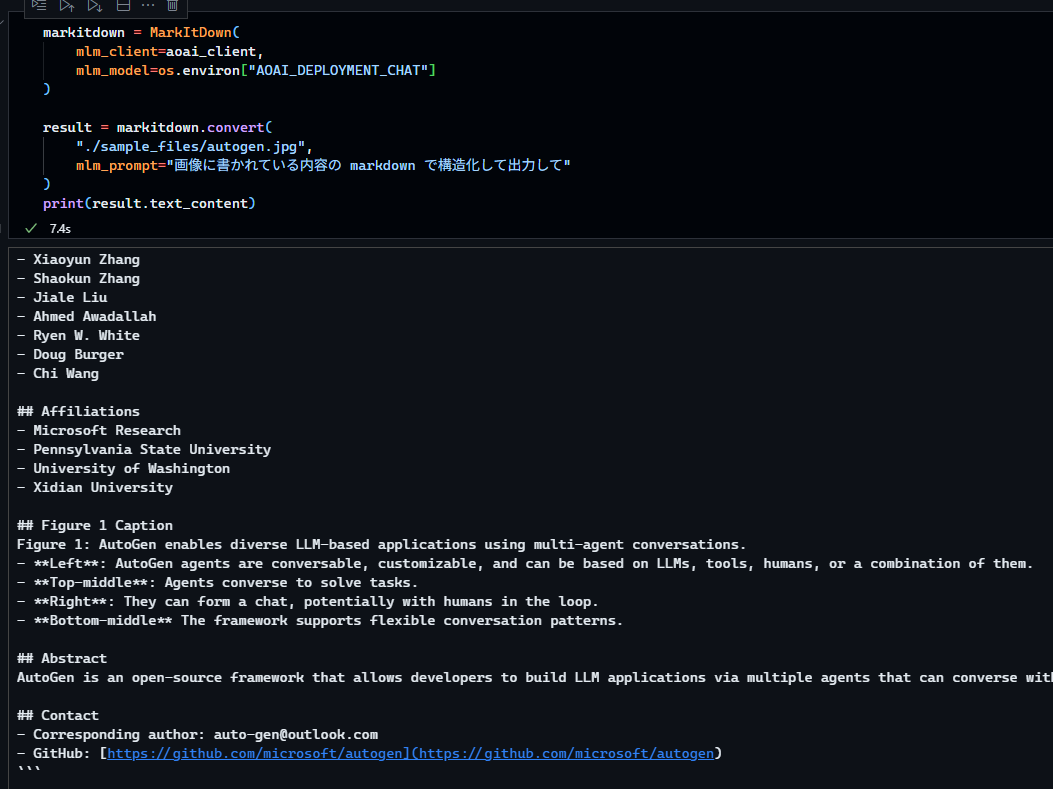The height and width of the screenshot is (789, 1053).
Task: Click "- Pennsylvania State University" line
Action: point(144,449)
